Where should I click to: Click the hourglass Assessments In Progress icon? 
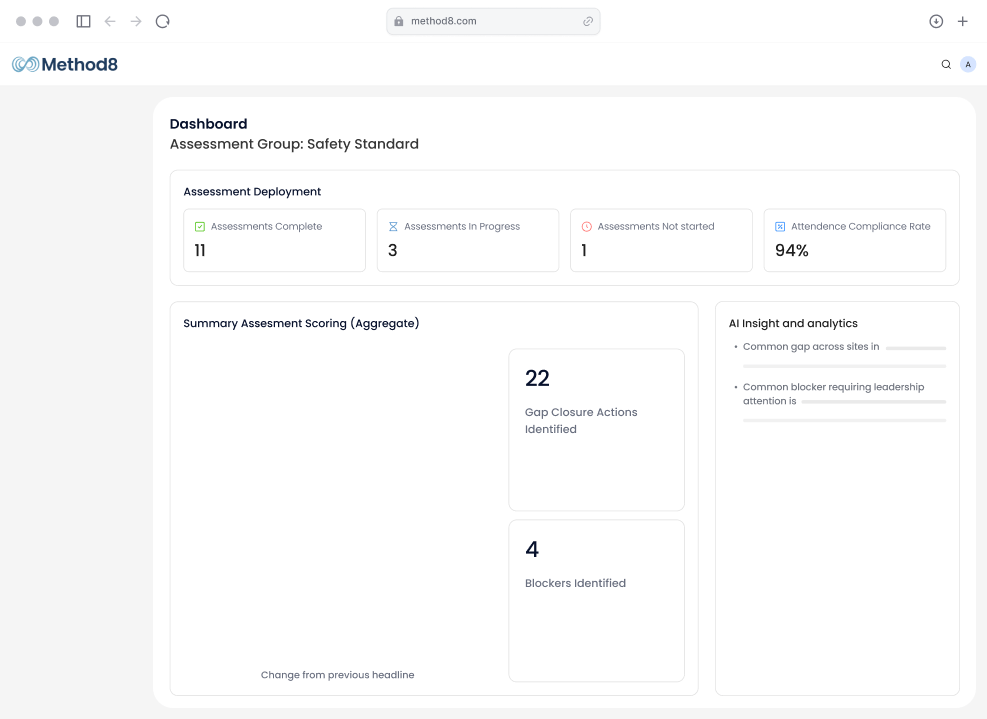(x=393, y=227)
